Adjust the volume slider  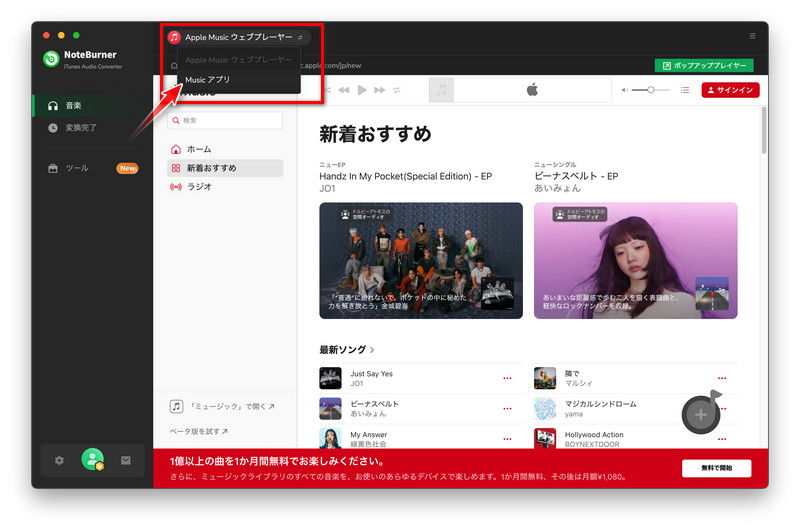(x=651, y=90)
